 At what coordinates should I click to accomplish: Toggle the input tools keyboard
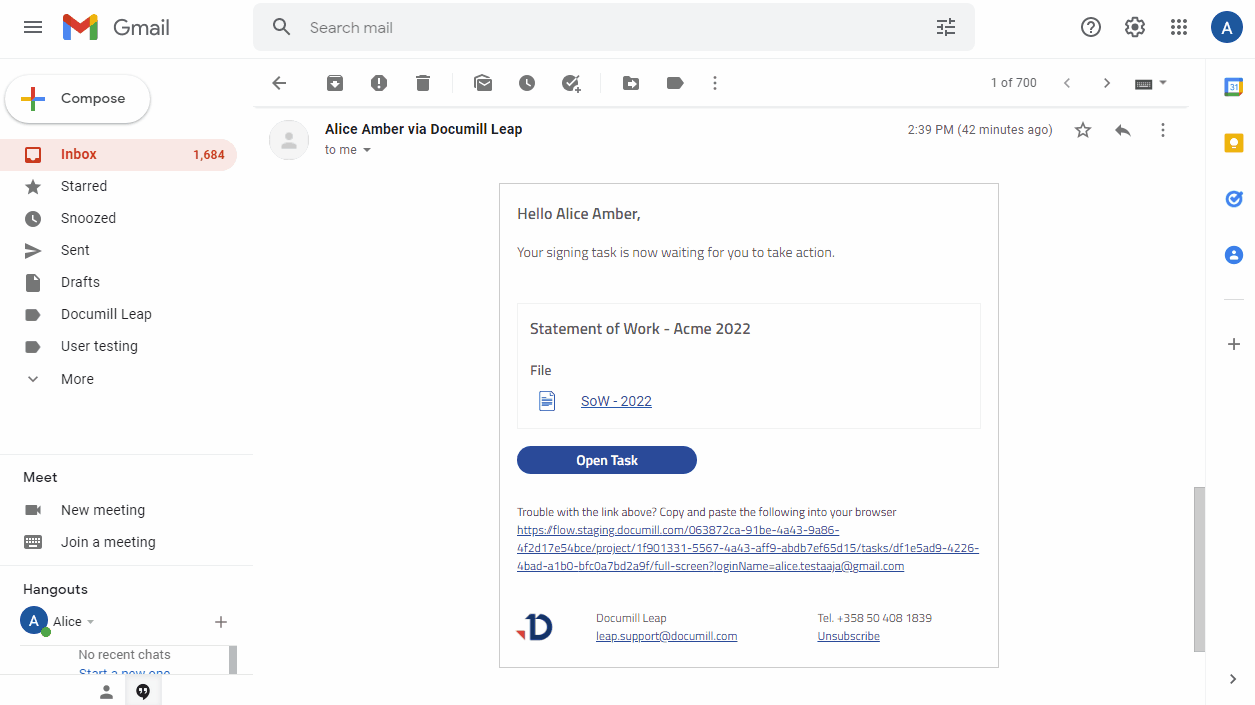[1143, 83]
